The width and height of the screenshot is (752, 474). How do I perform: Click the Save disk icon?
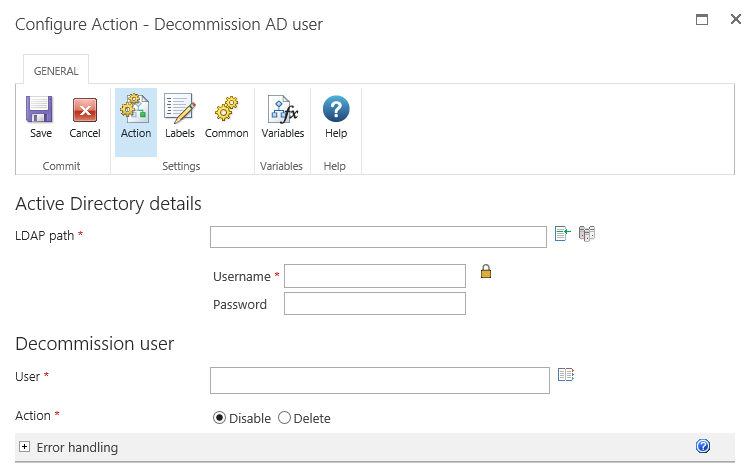40,110
